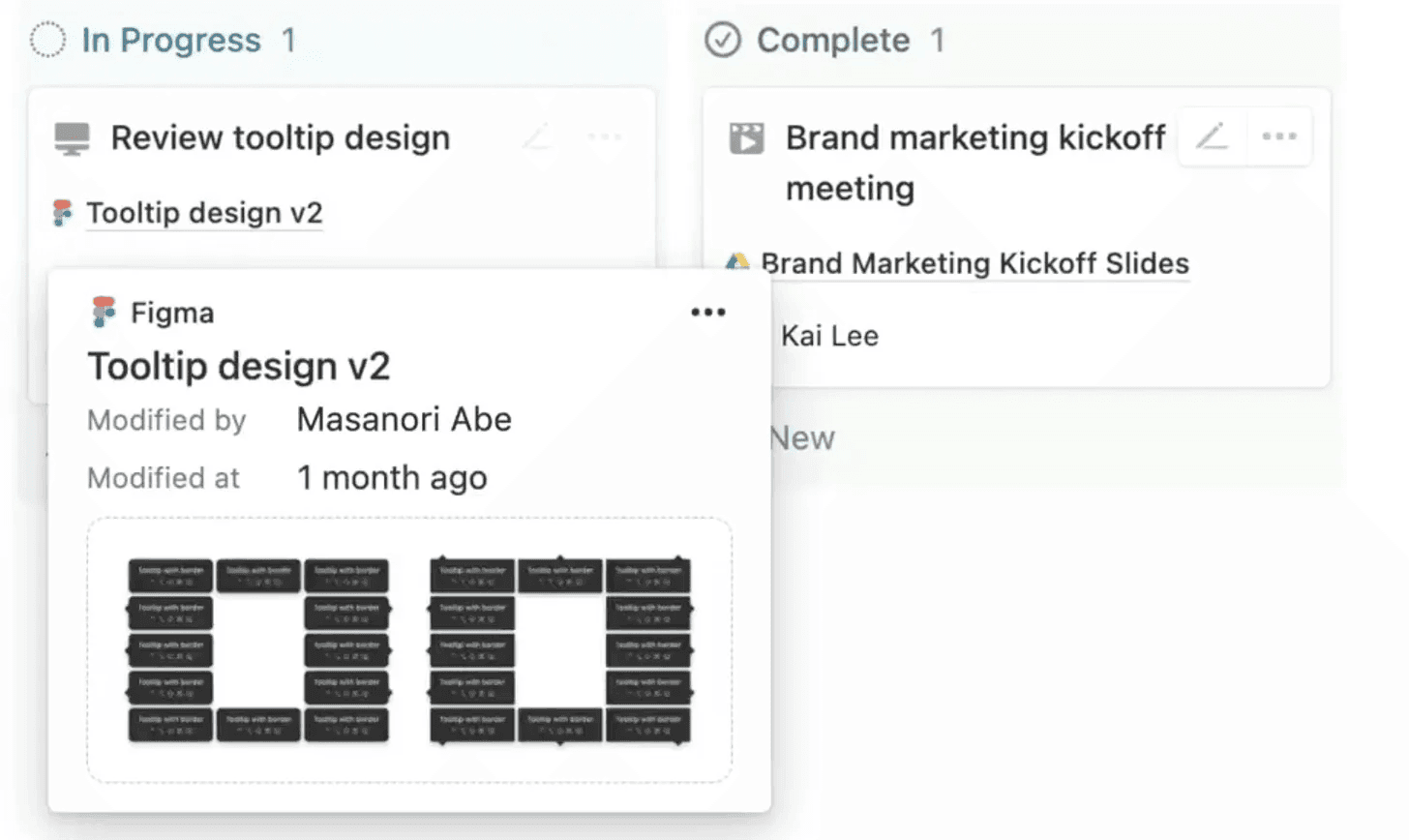Click the Figma logo in the preview popup header
Viewport: 1409px width, 840px height.
104,312
